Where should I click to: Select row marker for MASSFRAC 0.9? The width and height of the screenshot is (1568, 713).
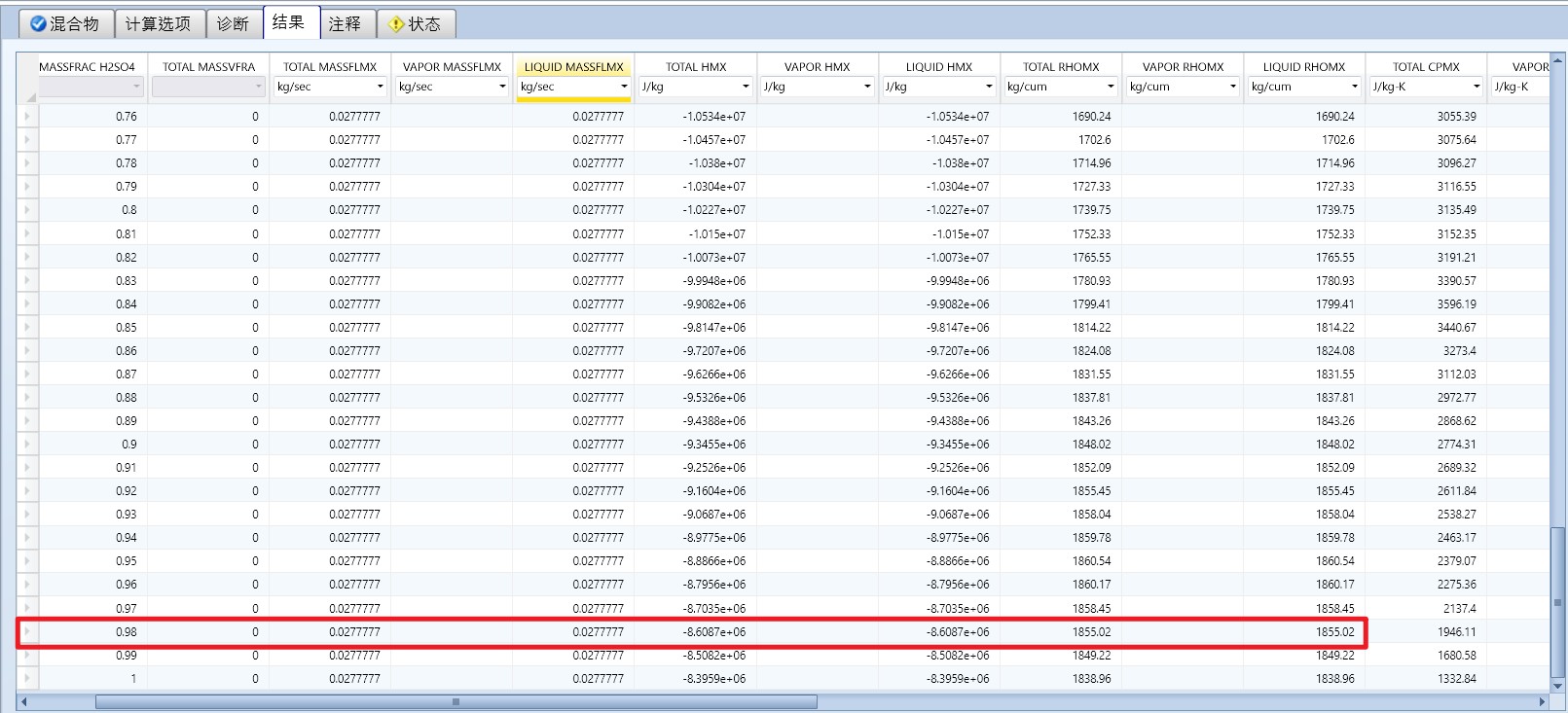coord(27,444)
